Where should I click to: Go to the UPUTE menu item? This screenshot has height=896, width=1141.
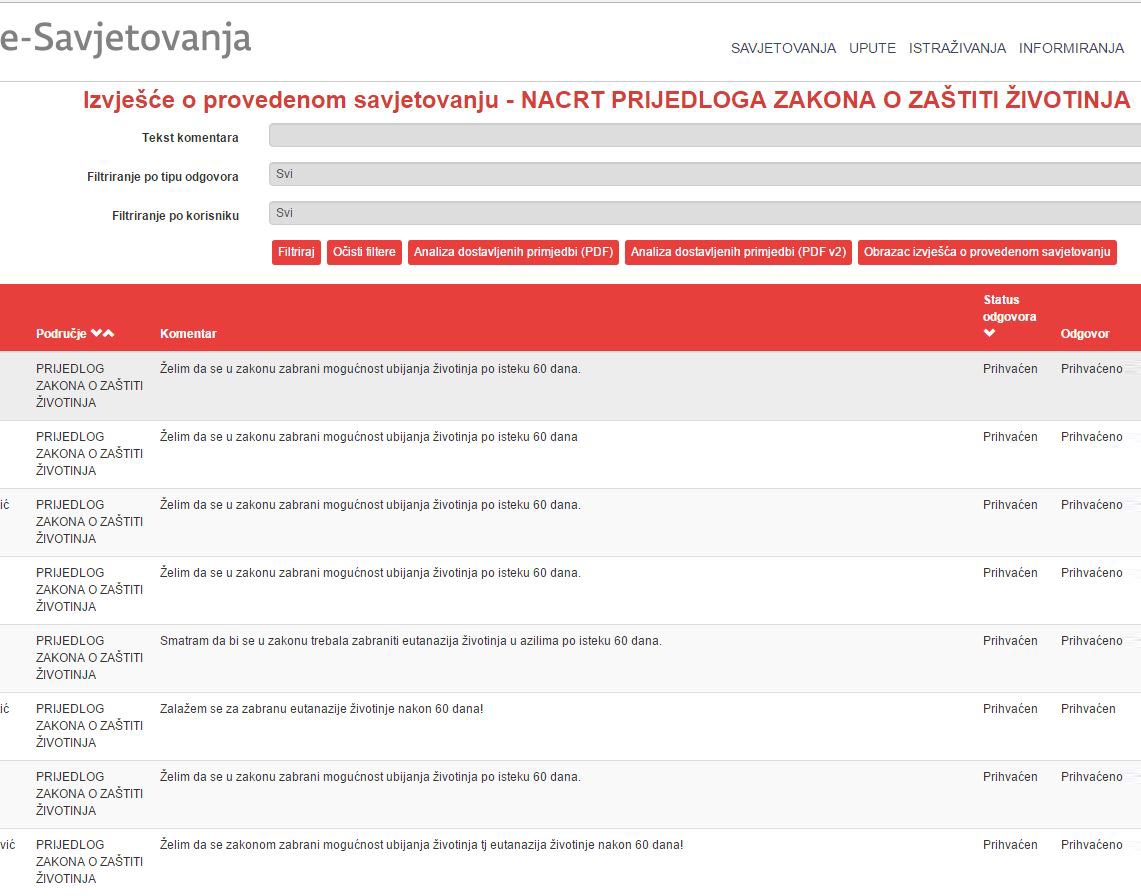pyautogui.click(x=872, y=48)
